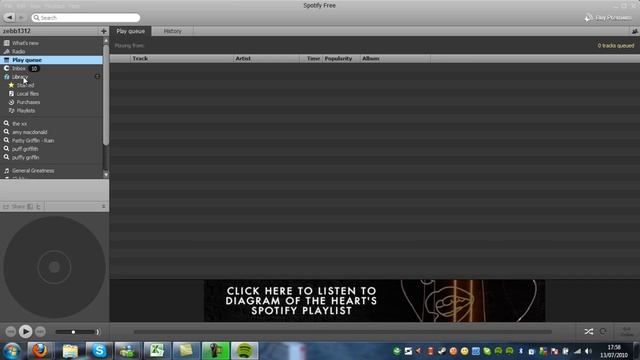Open saved search 'Patty Griffin - Rain'

point(33,140)
